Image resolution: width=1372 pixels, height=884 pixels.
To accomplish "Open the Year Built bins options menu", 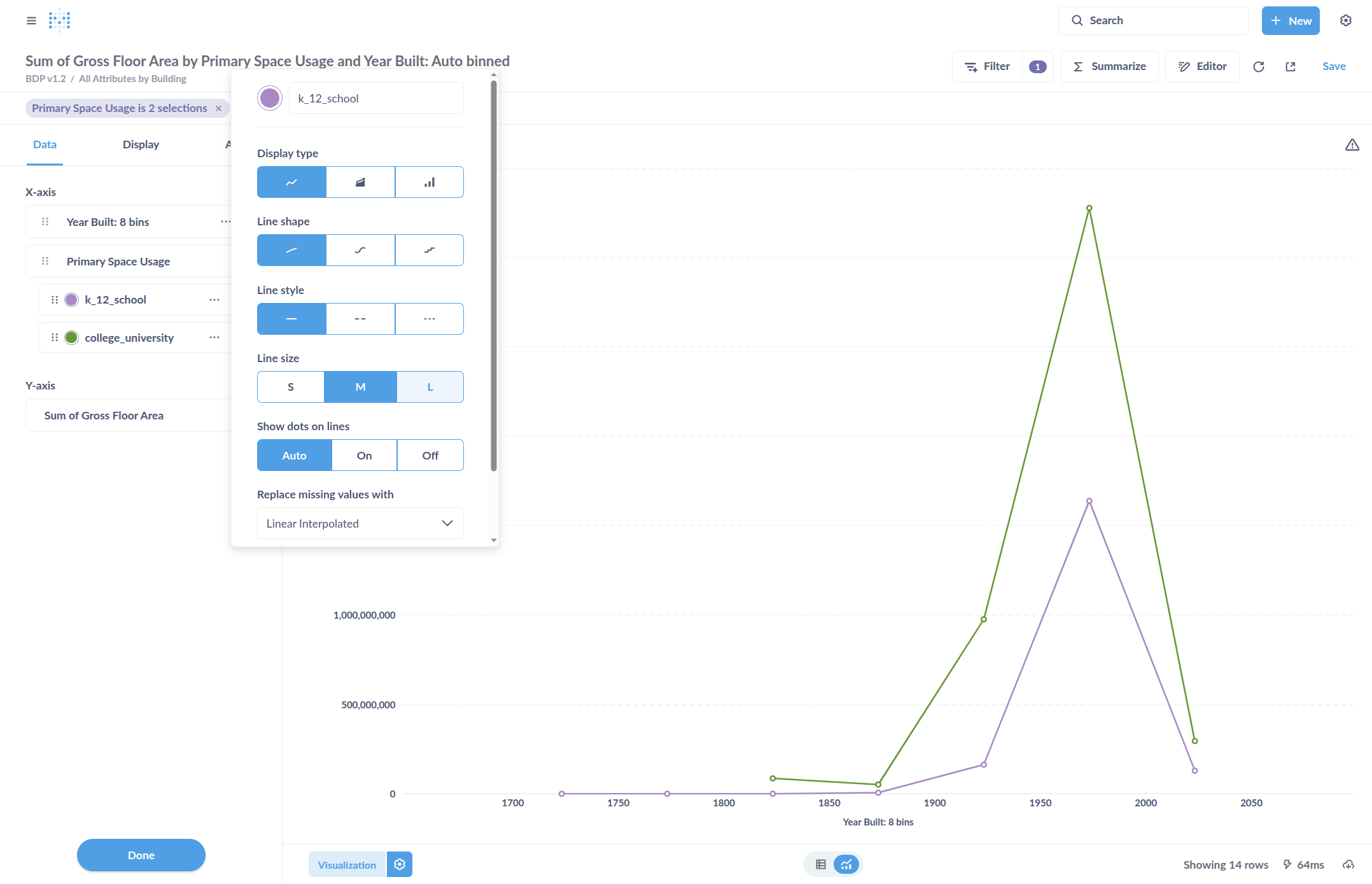I will 225,221.
